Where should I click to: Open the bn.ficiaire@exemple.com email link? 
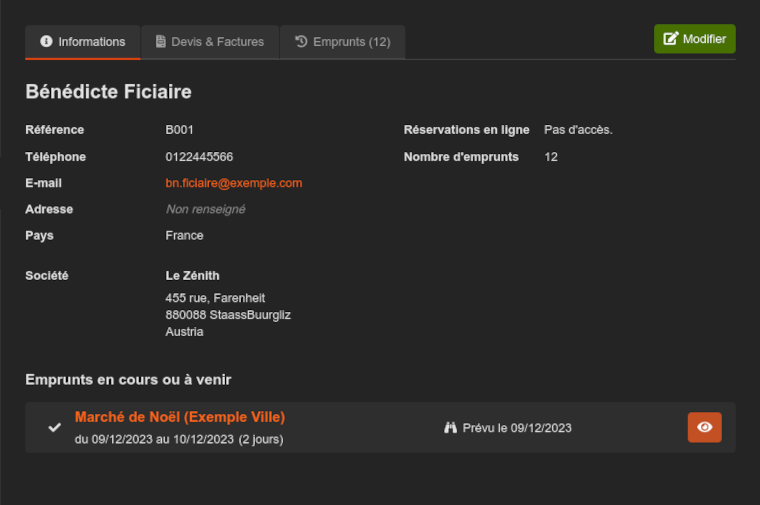click(x=234, y=183)
